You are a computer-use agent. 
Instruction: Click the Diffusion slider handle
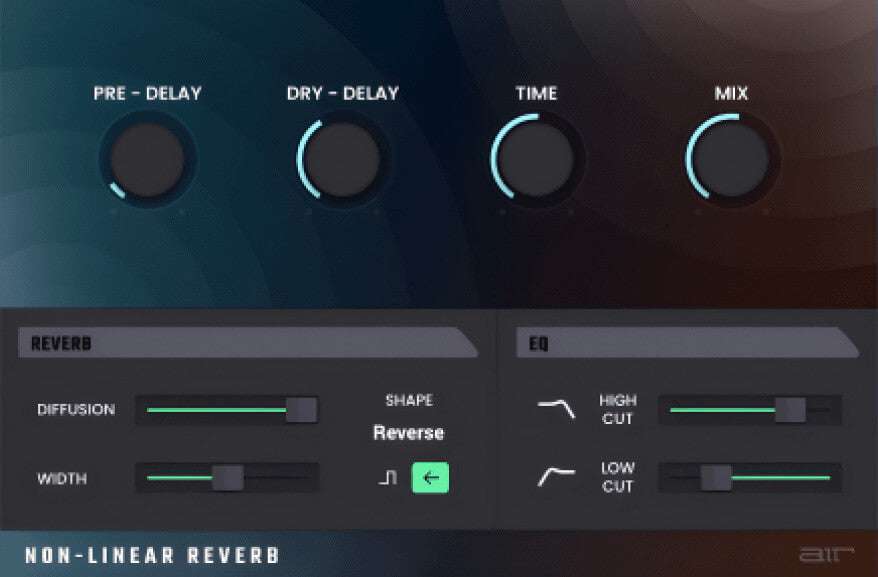click(301, 409)
